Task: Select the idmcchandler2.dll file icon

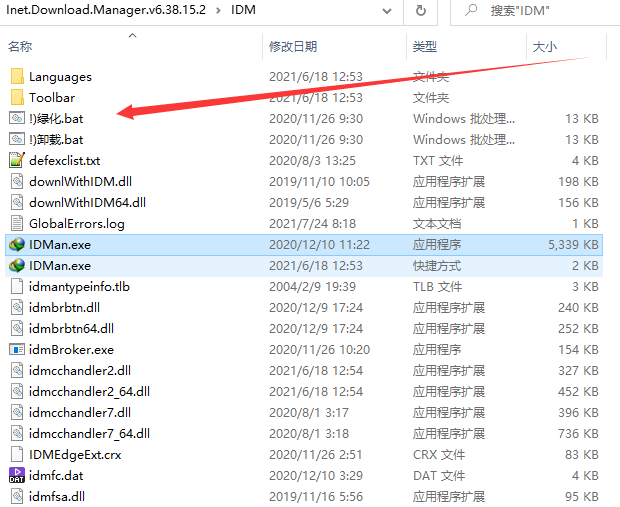Action: pyautogui.click(x=17, y=370)
